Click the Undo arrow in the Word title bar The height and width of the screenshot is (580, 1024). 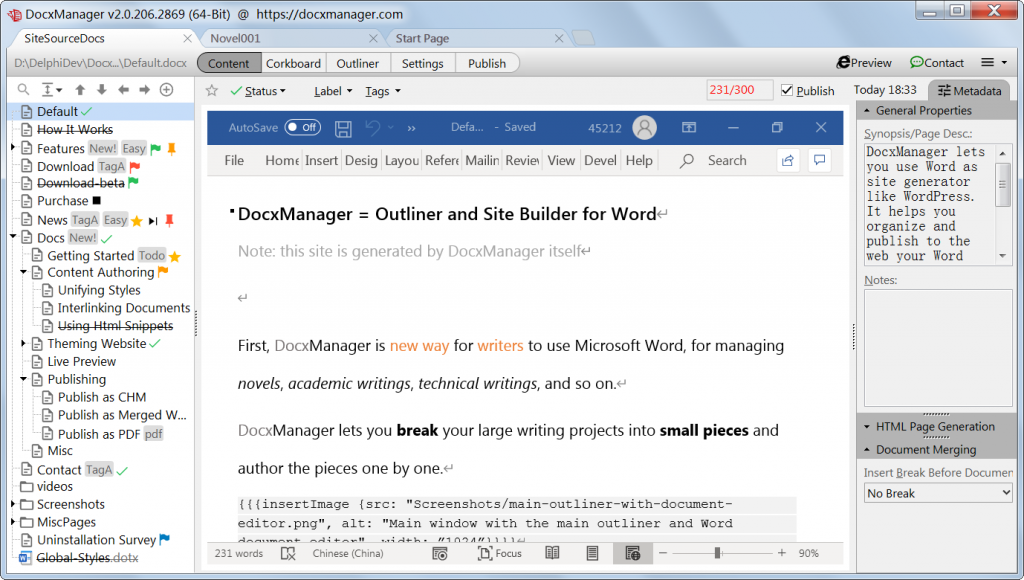[x=372, y=127]
